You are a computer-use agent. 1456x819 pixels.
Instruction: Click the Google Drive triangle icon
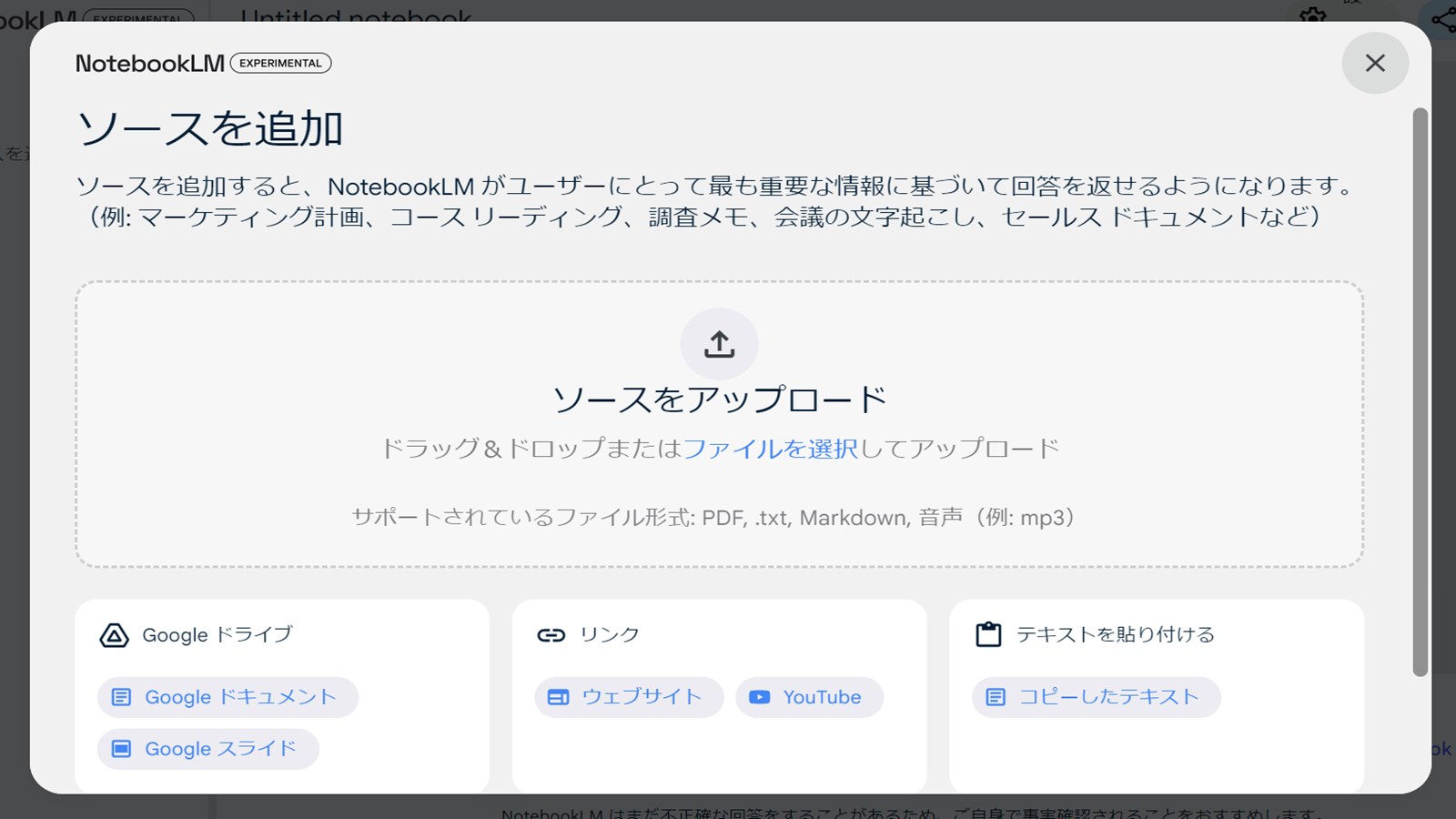(113, 635)
